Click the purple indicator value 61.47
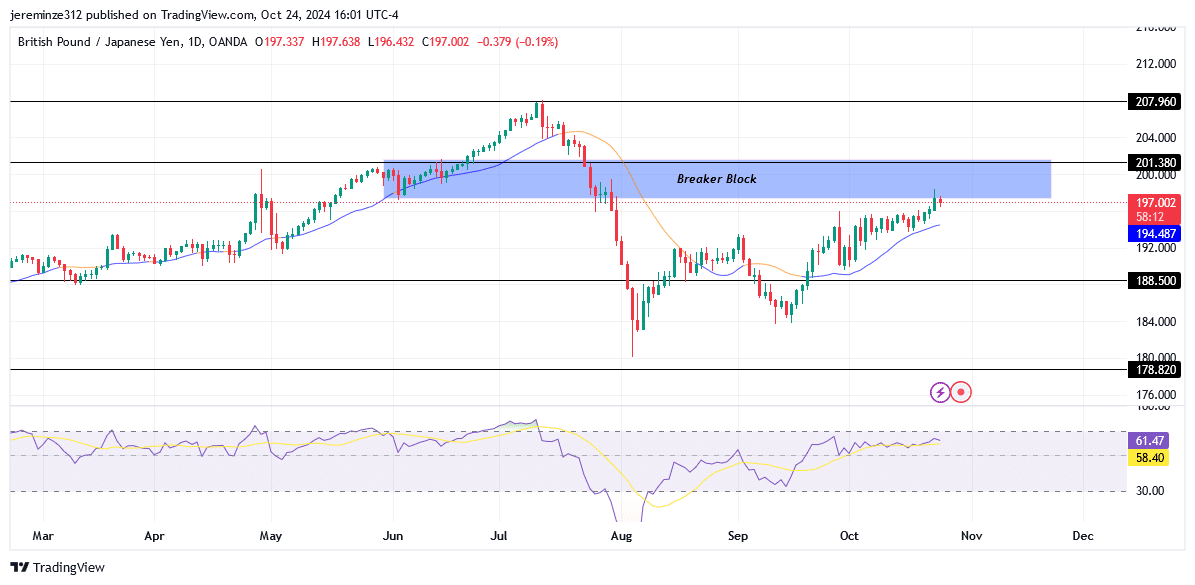1195x585 pixels. [x=1148, y=438]
